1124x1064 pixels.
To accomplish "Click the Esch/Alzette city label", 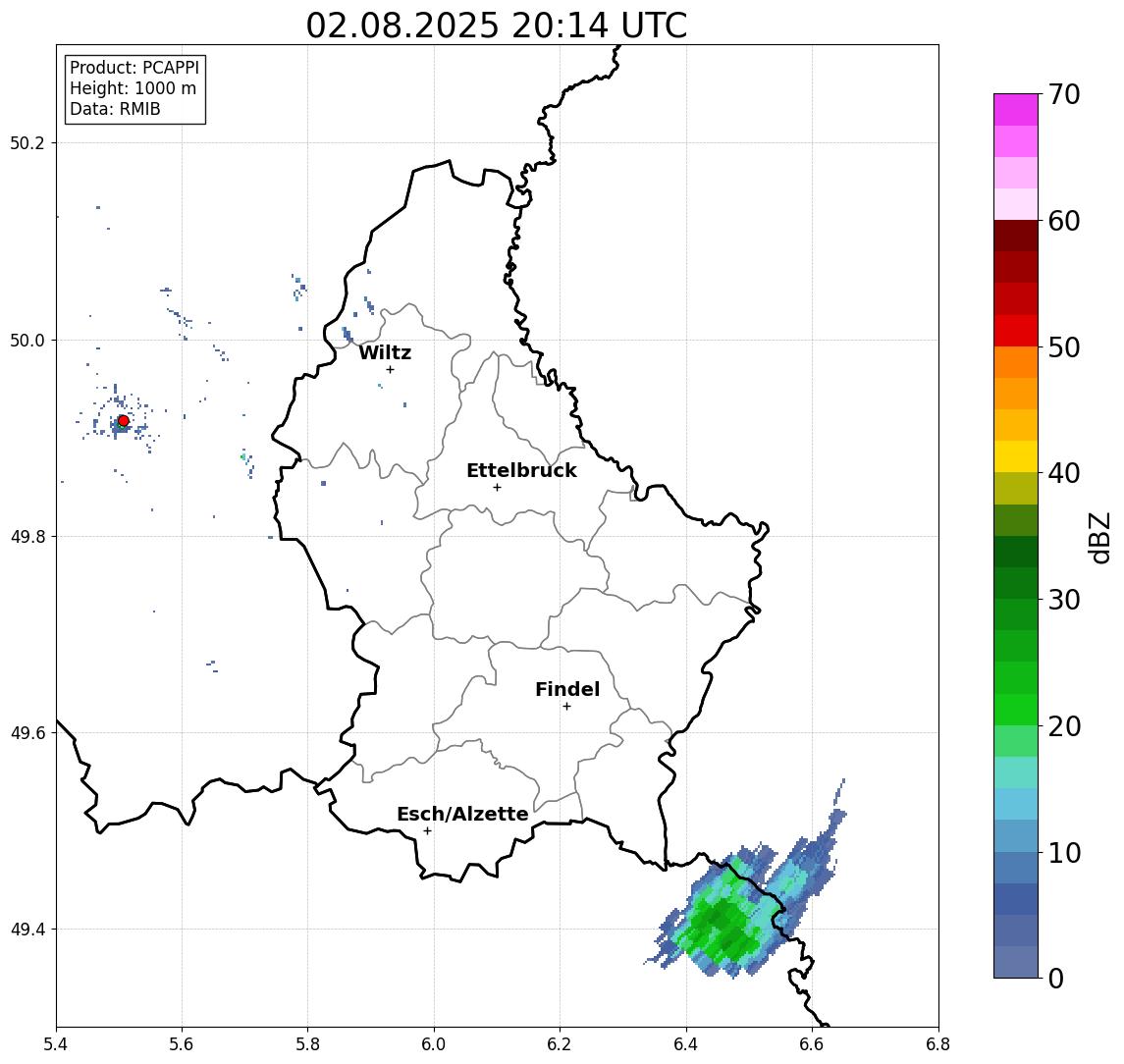I will pyautogui.click(x=462, y=814).
